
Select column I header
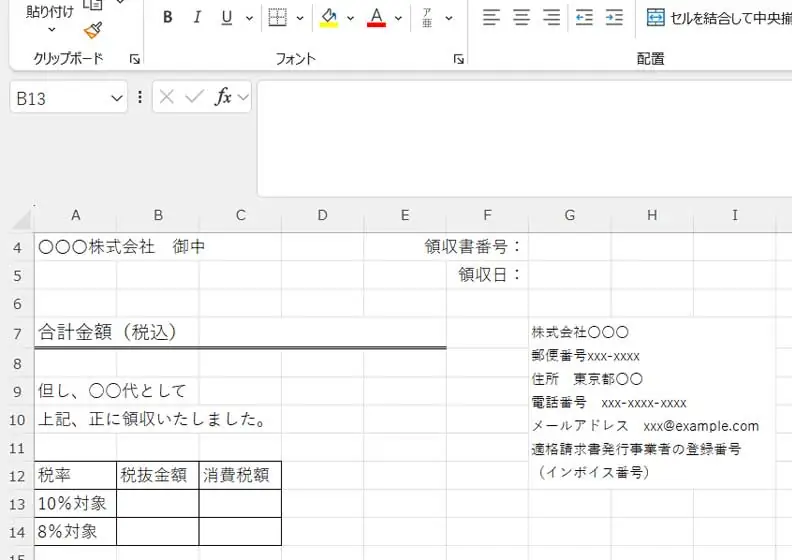coord(734,215)
